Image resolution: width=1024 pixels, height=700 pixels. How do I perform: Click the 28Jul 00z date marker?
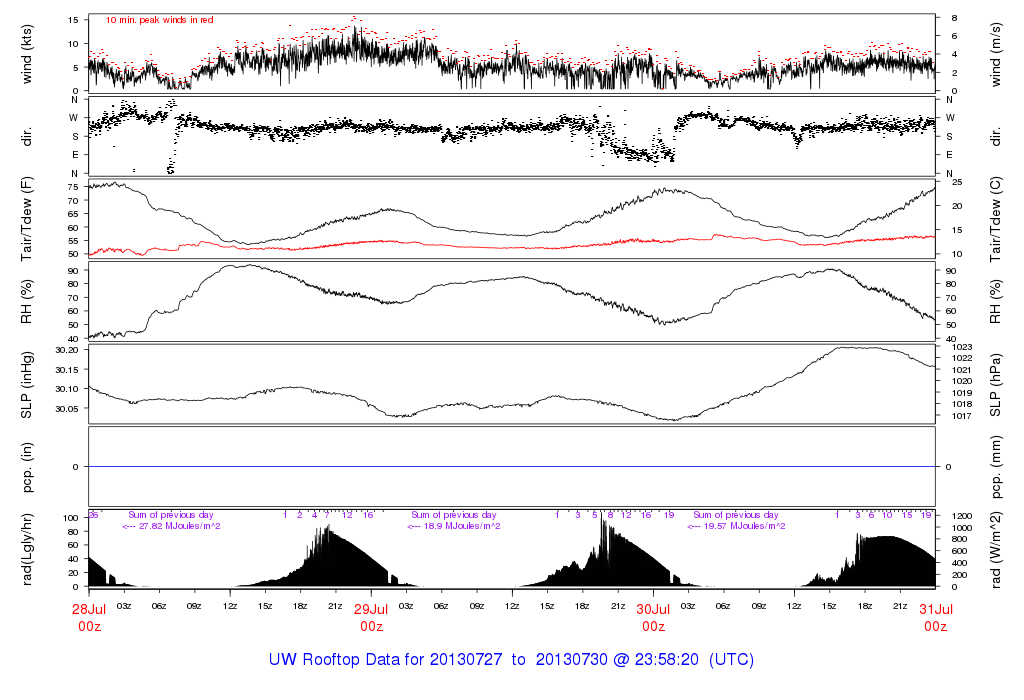coord(89,617)
